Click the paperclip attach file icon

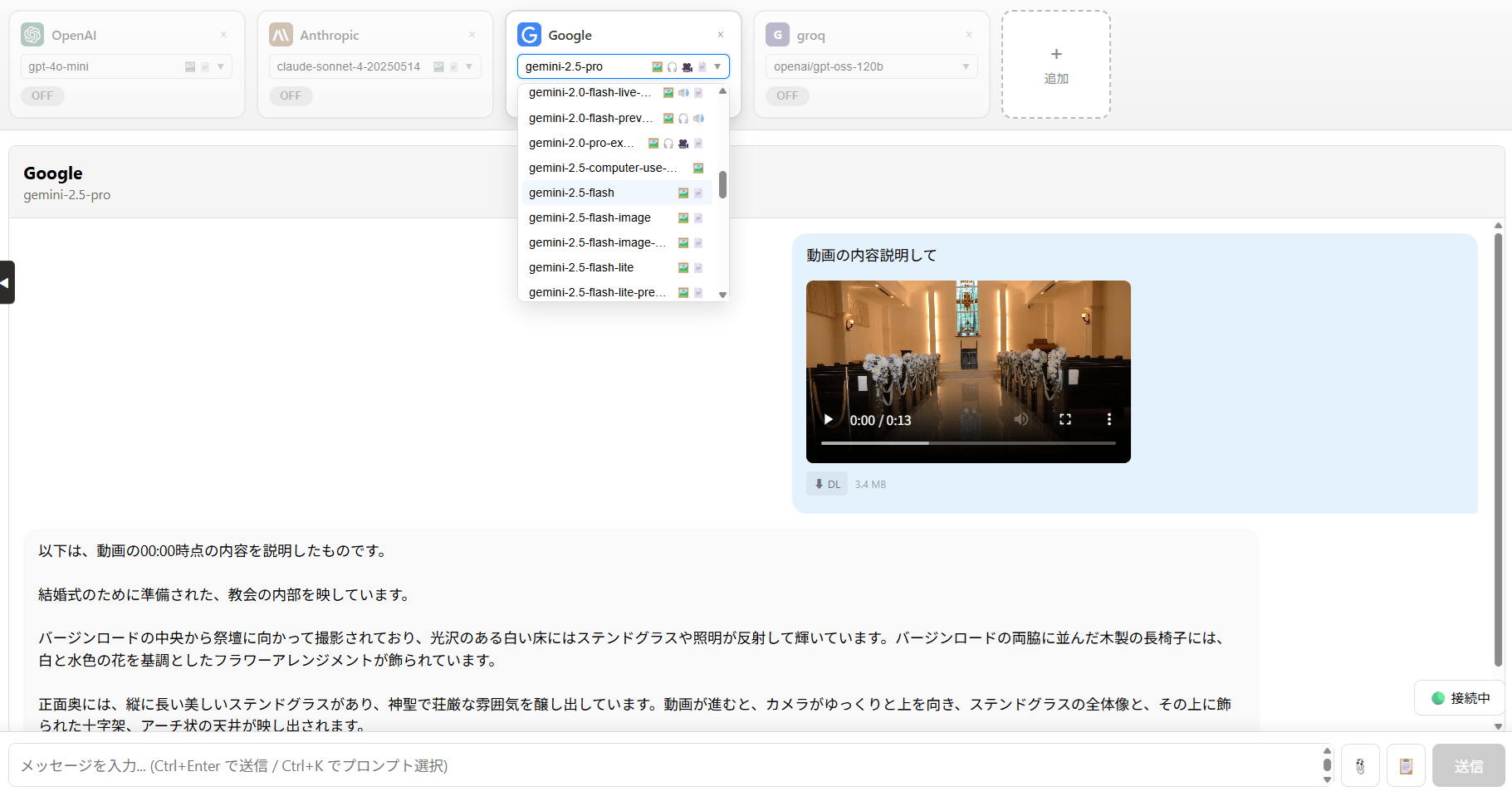(x=1359, y=766)
